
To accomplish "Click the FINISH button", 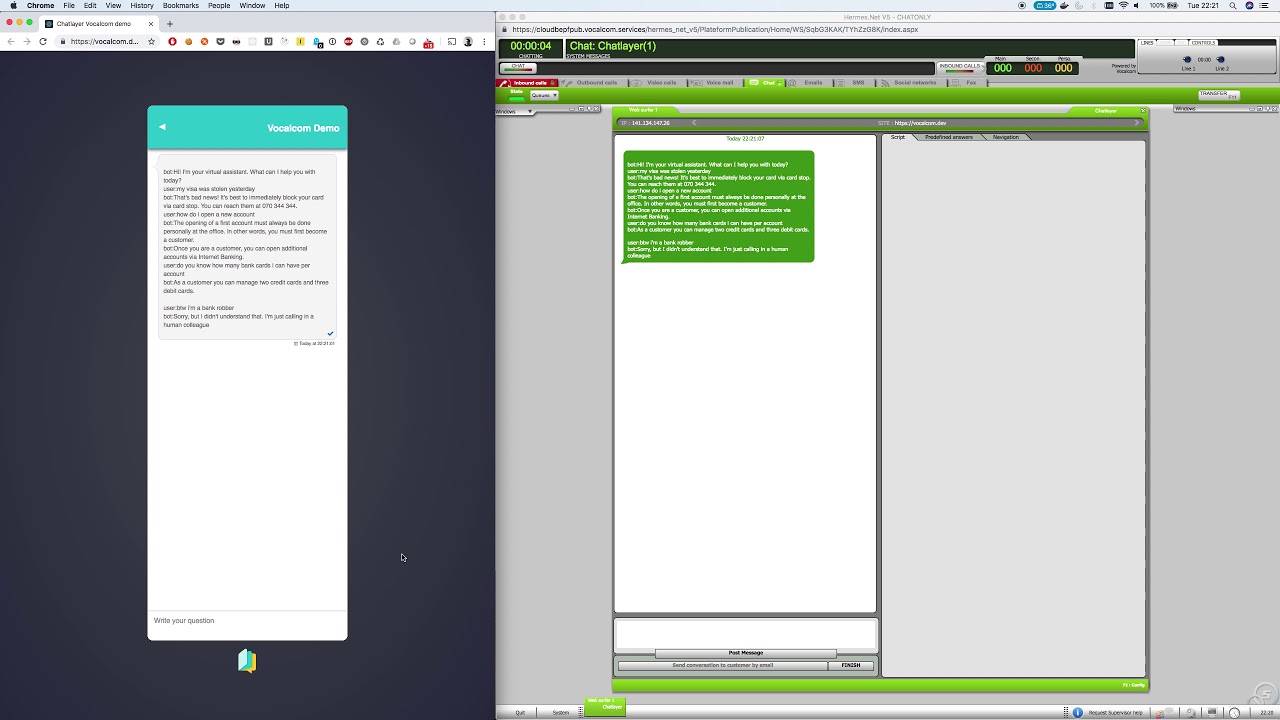I will pyautogui.click(x=851, y=665).
